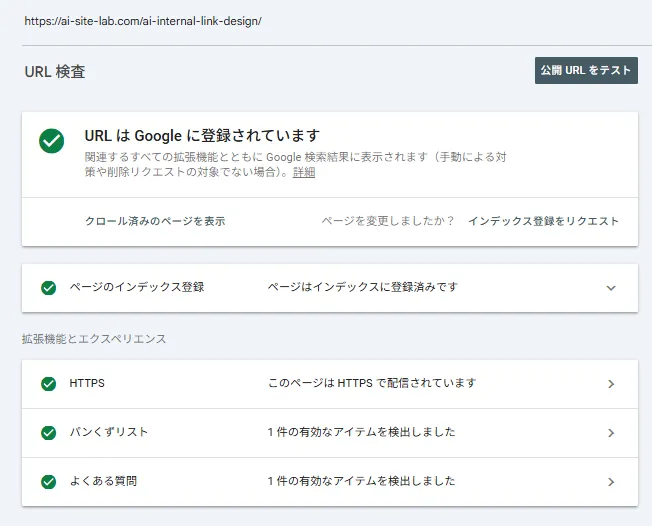The height and width of the screenshot is (526, 652).
Task: Open the 詳細 link
Action: click(x=304, y=172)
